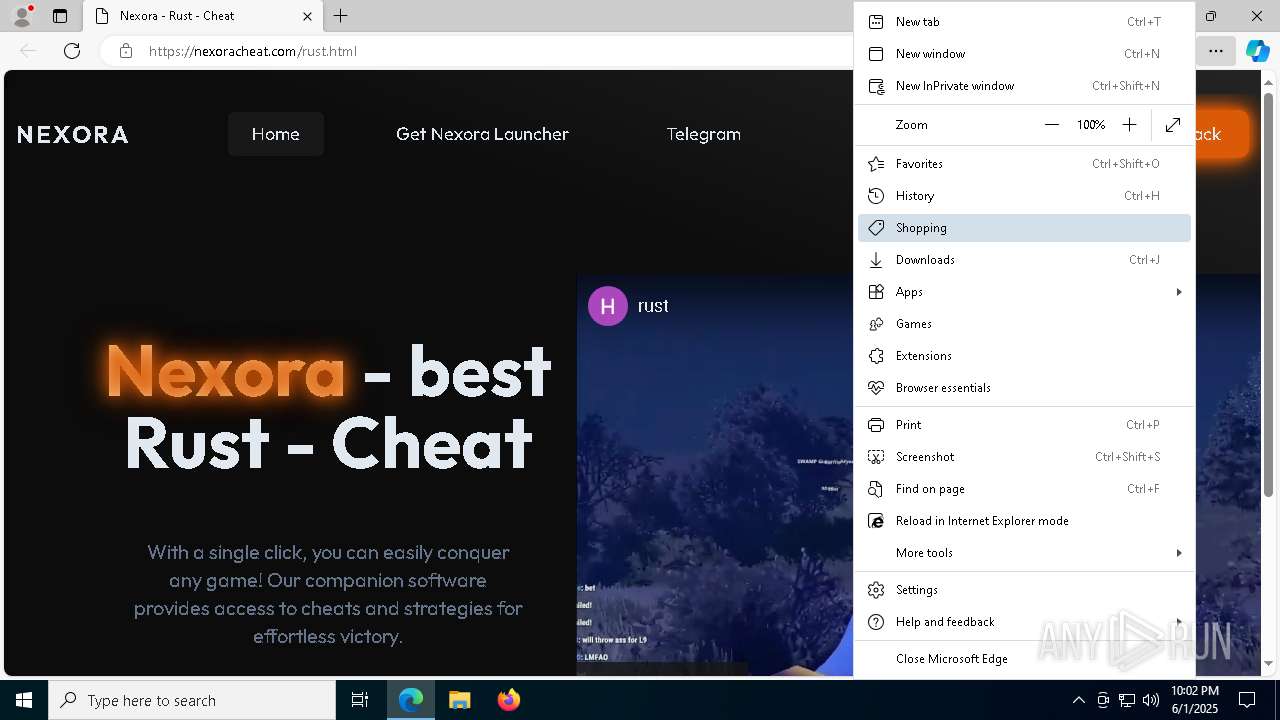This screenshot has height=720, width=1280.
Task: Open Edge profile icon
Action: [22, 16]
